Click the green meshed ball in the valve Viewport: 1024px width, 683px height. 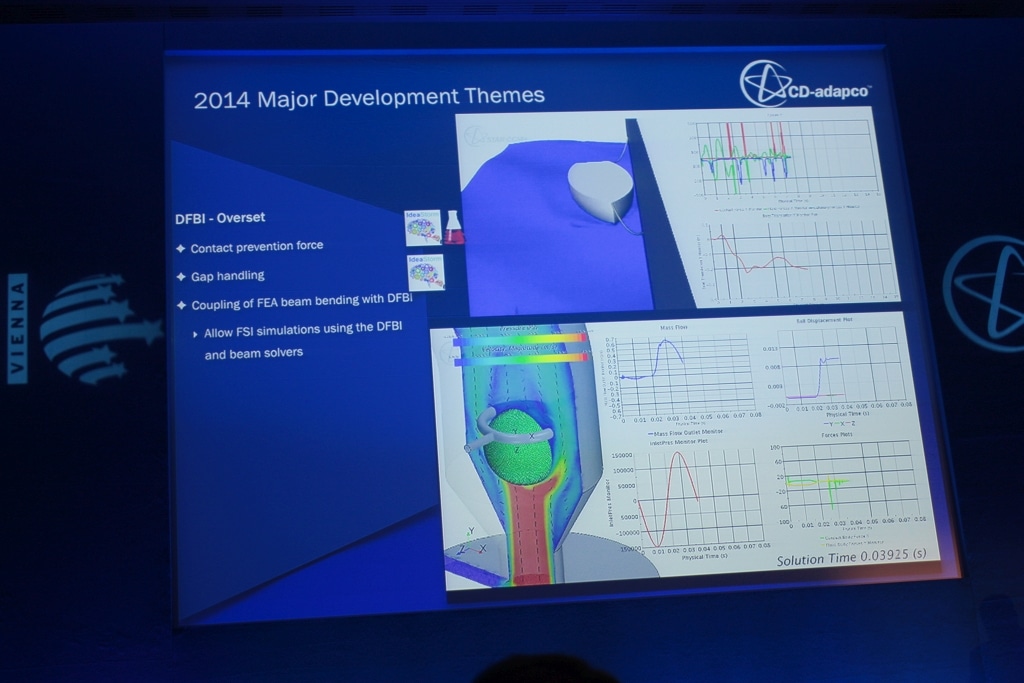[518, 446]
